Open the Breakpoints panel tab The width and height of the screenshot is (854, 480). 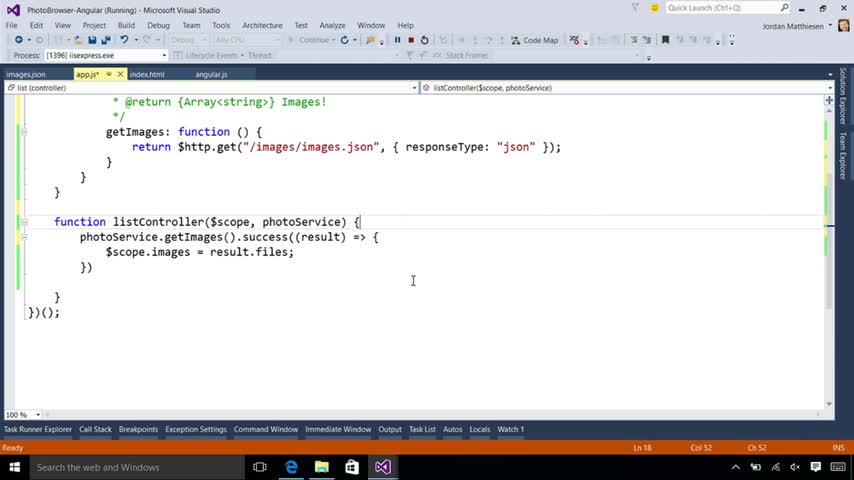tap(138, 429)
